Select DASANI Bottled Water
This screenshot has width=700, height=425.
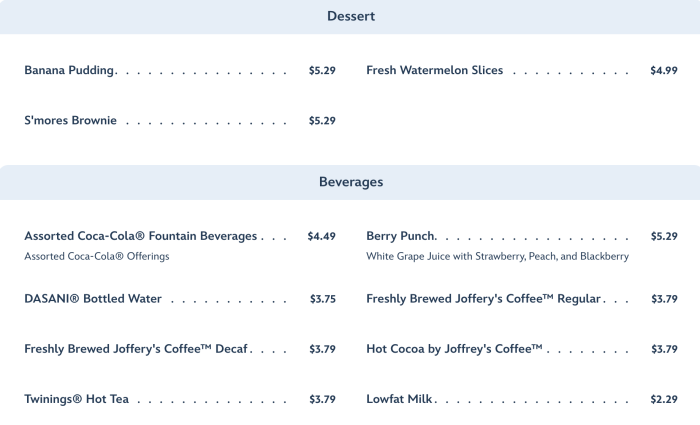click(93, 299)
